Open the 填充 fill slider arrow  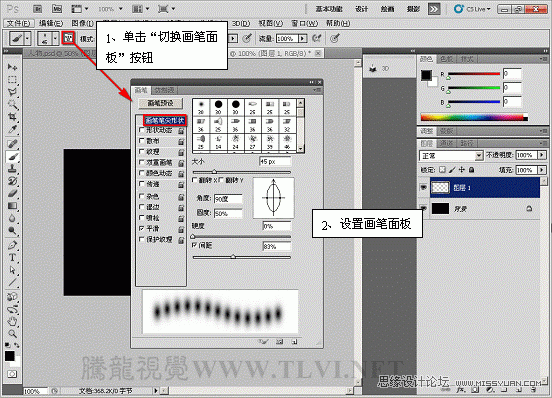click(x=542, y=170)
